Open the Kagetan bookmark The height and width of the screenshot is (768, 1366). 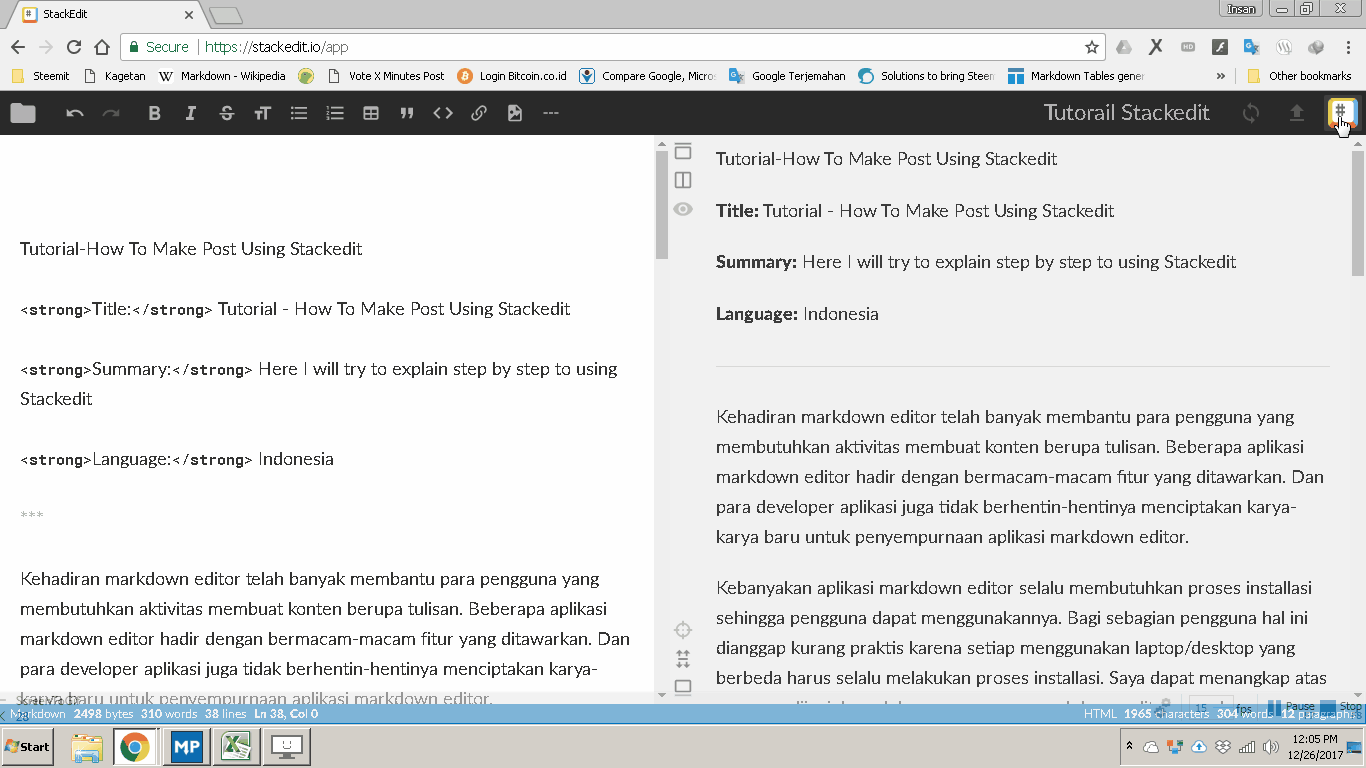115,76
